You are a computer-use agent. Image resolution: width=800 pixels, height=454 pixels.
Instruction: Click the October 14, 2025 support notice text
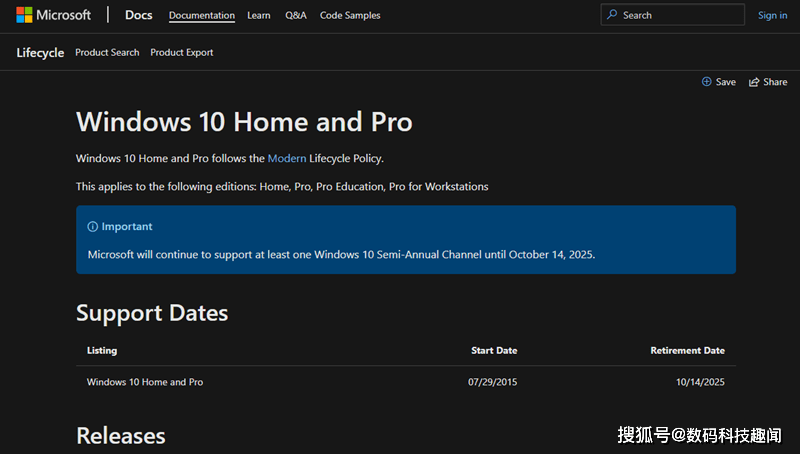(x=341, y=255)
